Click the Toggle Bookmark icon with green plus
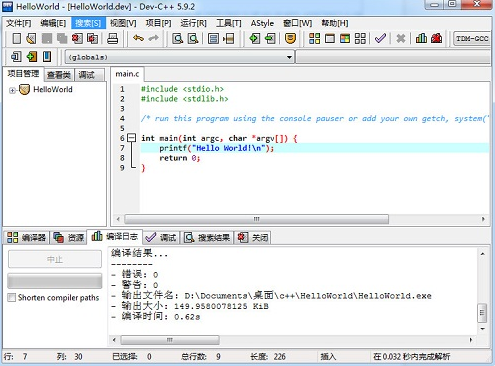The height and width of the screenshot is (366, 495). (32, 57)
